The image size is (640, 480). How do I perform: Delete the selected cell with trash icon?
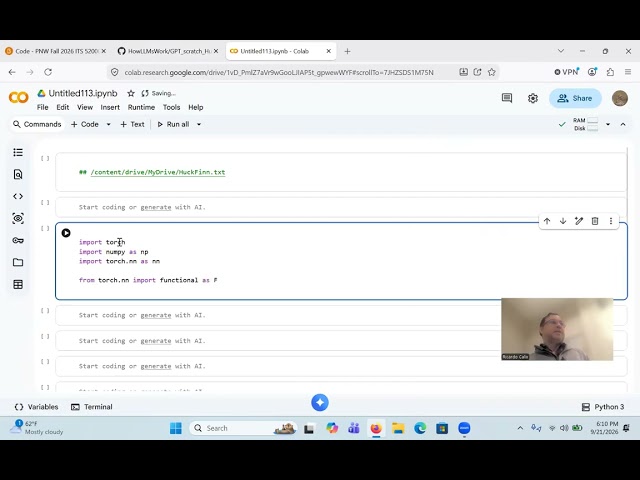click(595, 221)
